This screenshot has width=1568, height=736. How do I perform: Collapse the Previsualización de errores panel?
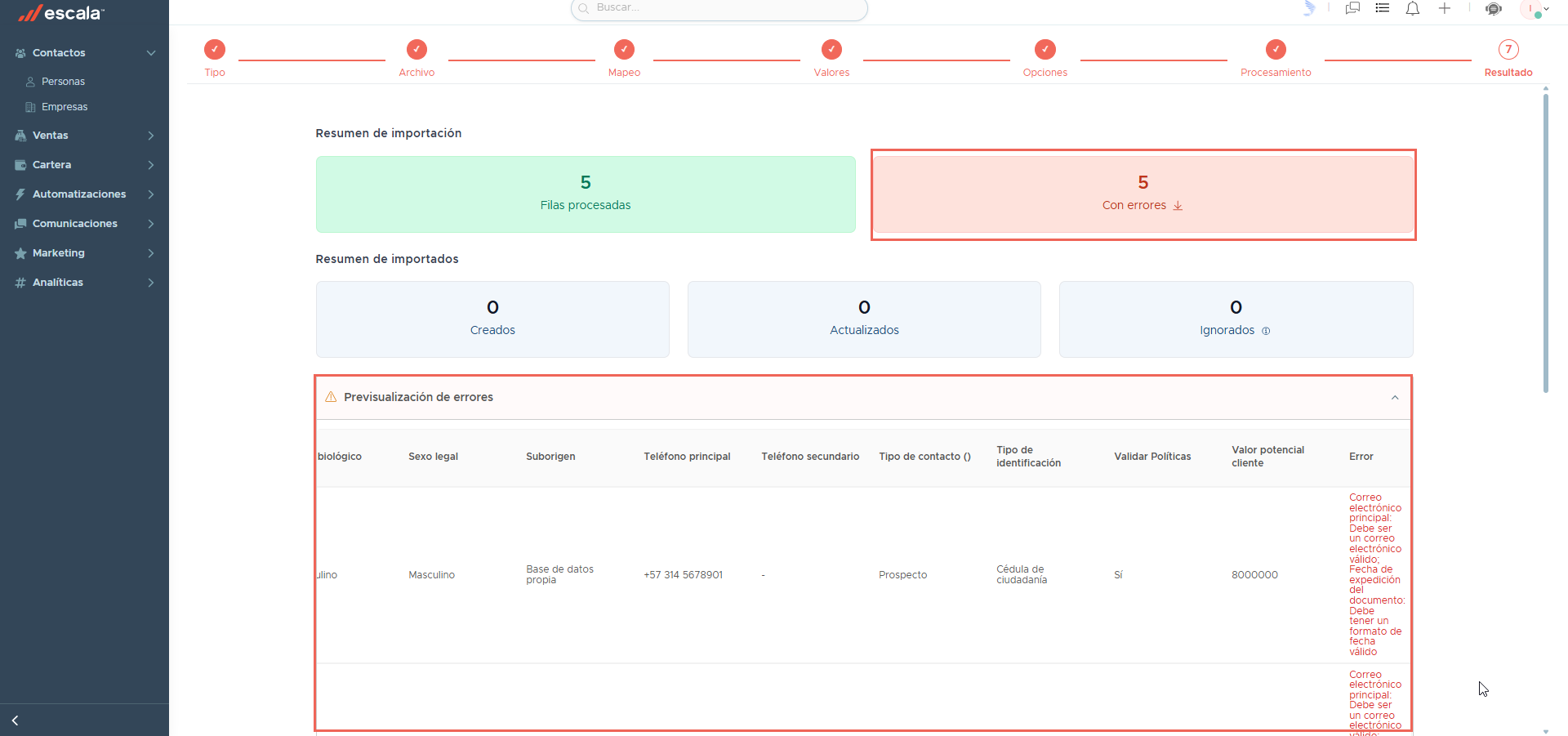point(1395,398)
